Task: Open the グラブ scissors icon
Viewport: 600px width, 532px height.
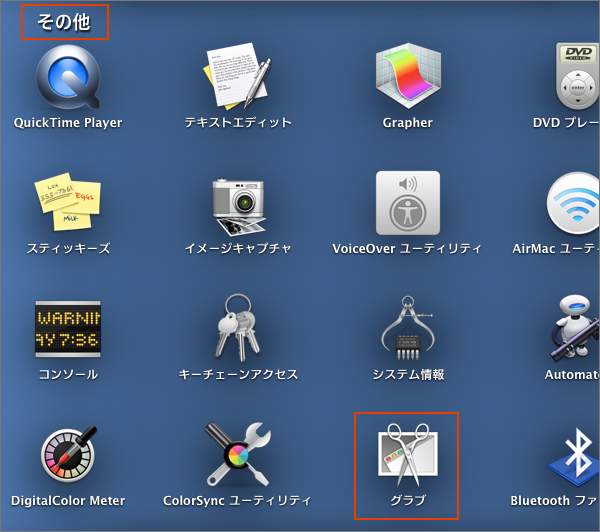Action: (x=408, y=454)
